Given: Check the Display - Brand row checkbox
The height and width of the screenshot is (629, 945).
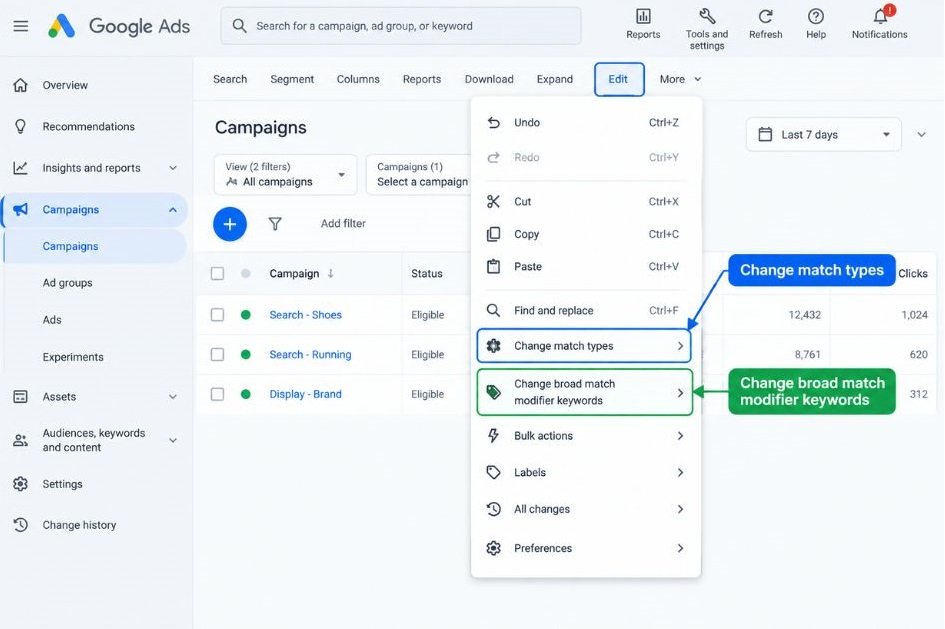Looking at the screenshot, I should pos(218,394).
